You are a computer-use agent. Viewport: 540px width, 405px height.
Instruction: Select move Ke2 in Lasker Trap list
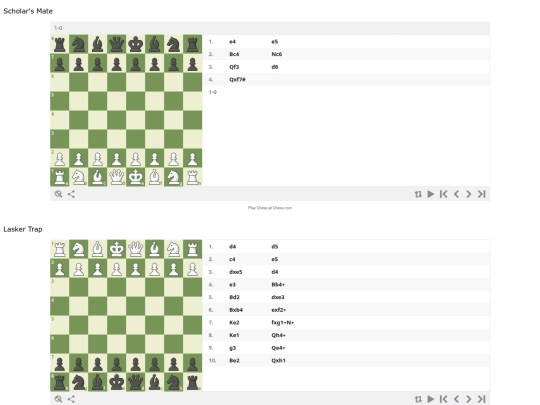pos(234,323)
